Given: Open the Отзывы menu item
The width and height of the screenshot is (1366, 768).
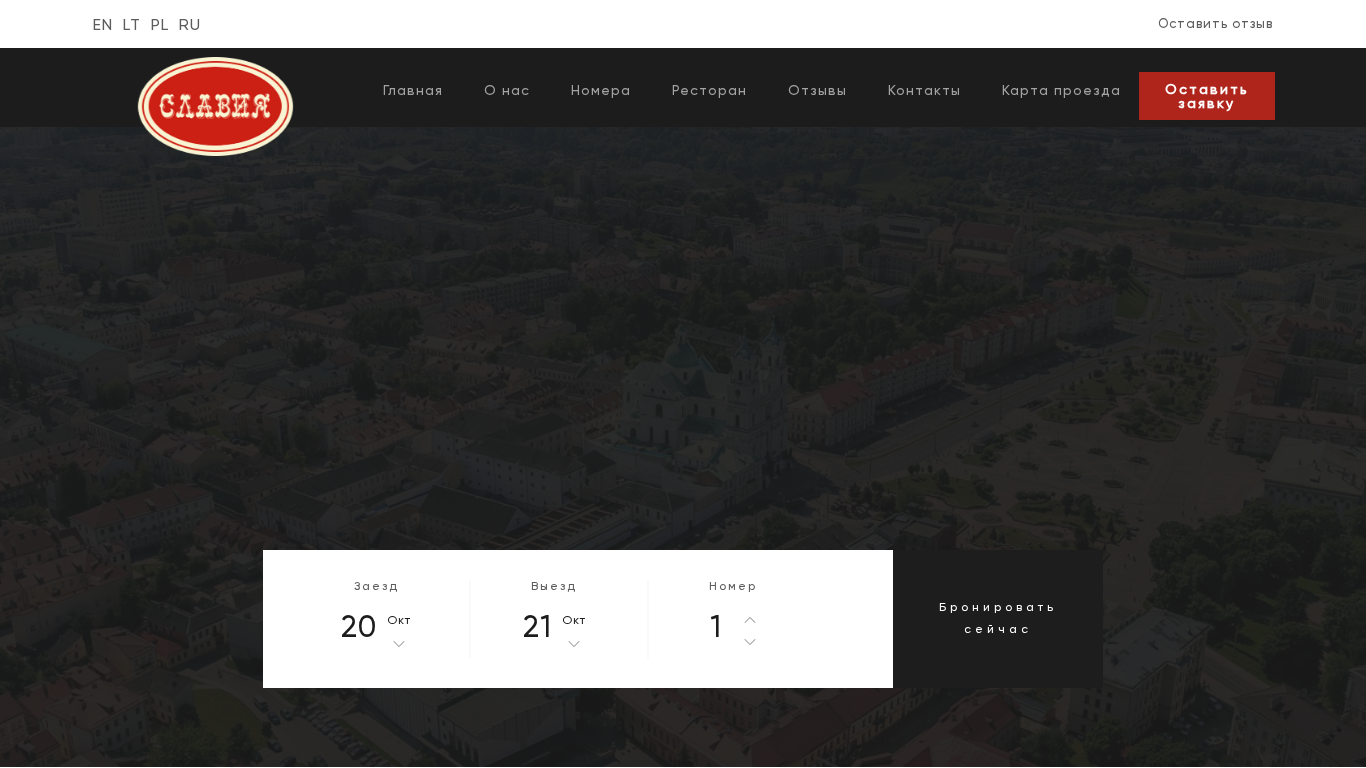Looking at the screenshot, I should 817,91.
